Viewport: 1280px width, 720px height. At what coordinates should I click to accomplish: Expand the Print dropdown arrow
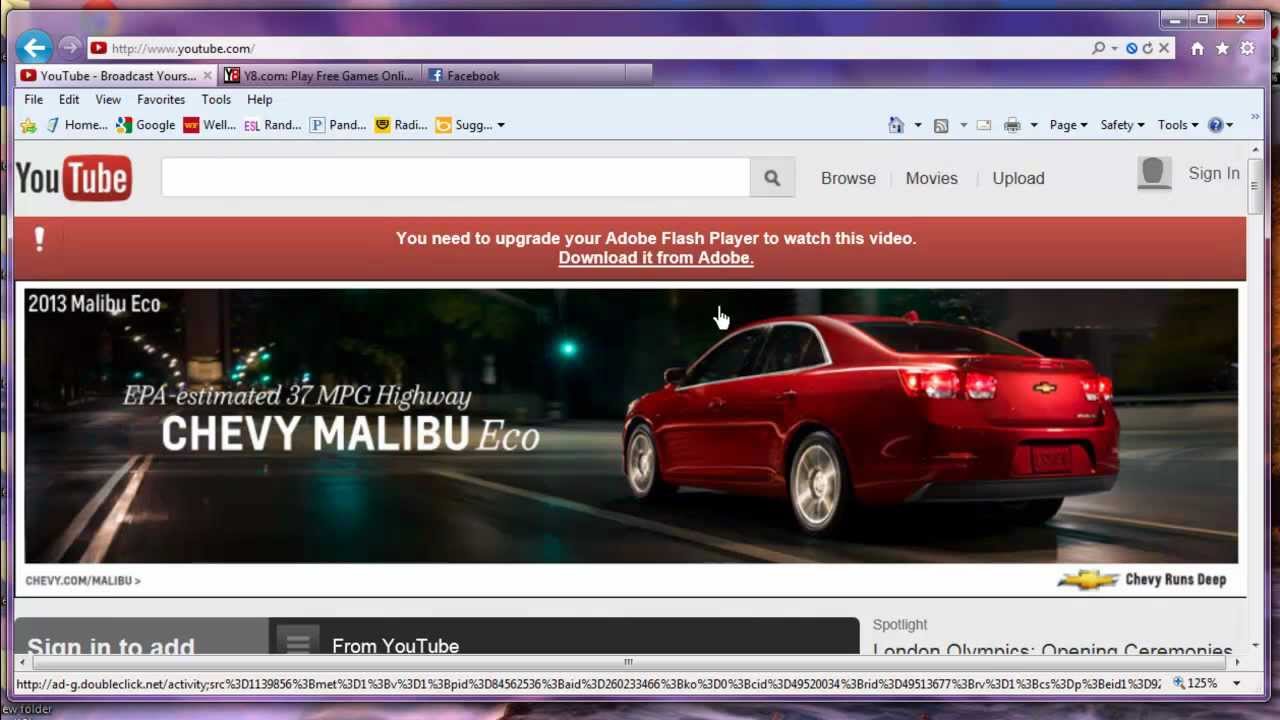[x=1033, y=125]
